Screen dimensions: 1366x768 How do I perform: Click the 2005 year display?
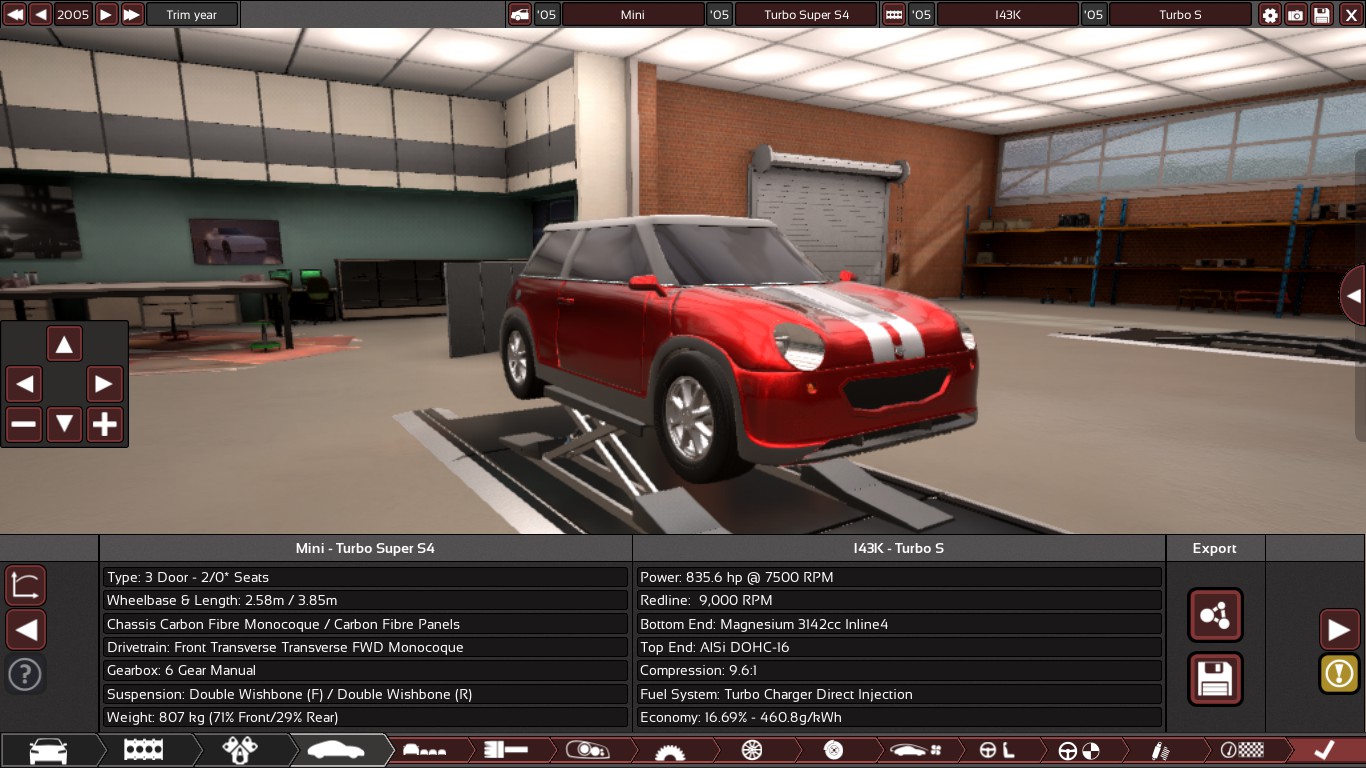[74, 14]
